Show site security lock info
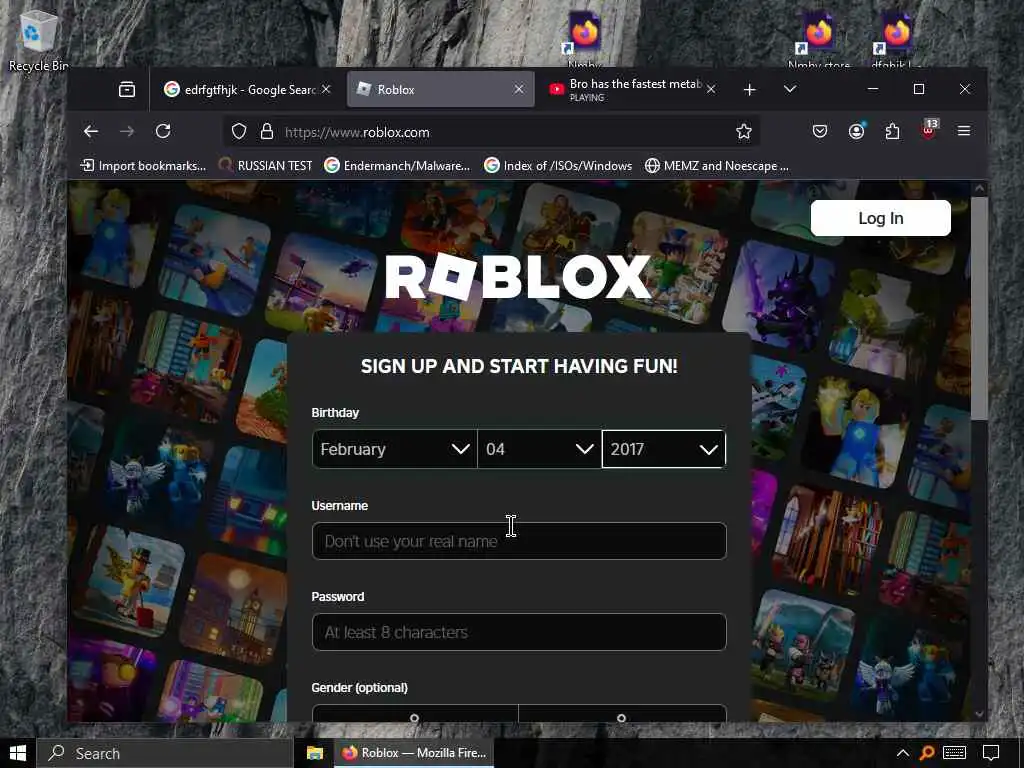This screenshot has width=1024, height=768. click(266, 132)
